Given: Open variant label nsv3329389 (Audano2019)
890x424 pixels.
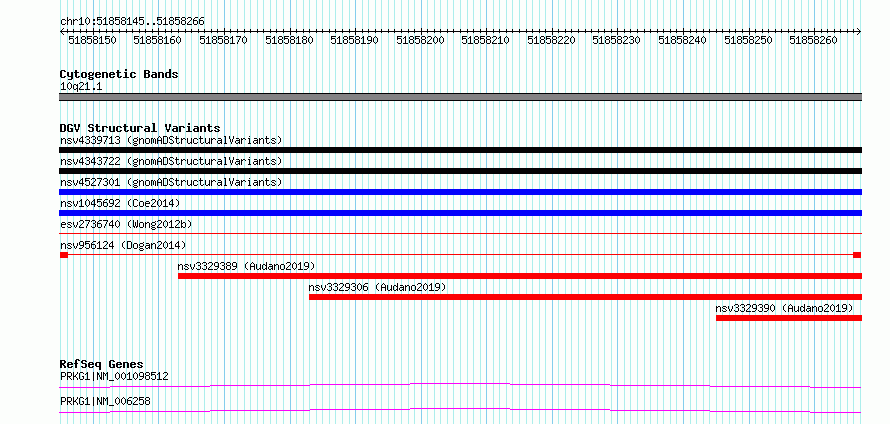Looking at the screenshot, I should 246,266.
